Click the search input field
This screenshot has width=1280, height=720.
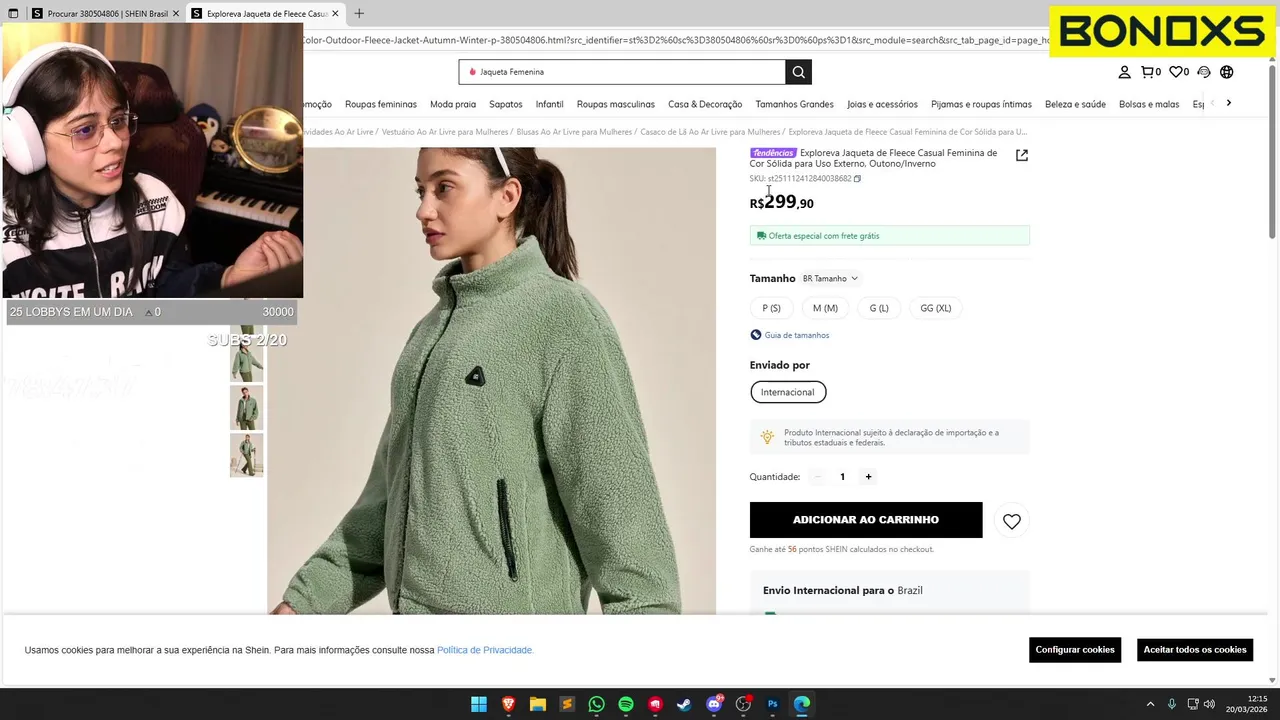[622, 72]
